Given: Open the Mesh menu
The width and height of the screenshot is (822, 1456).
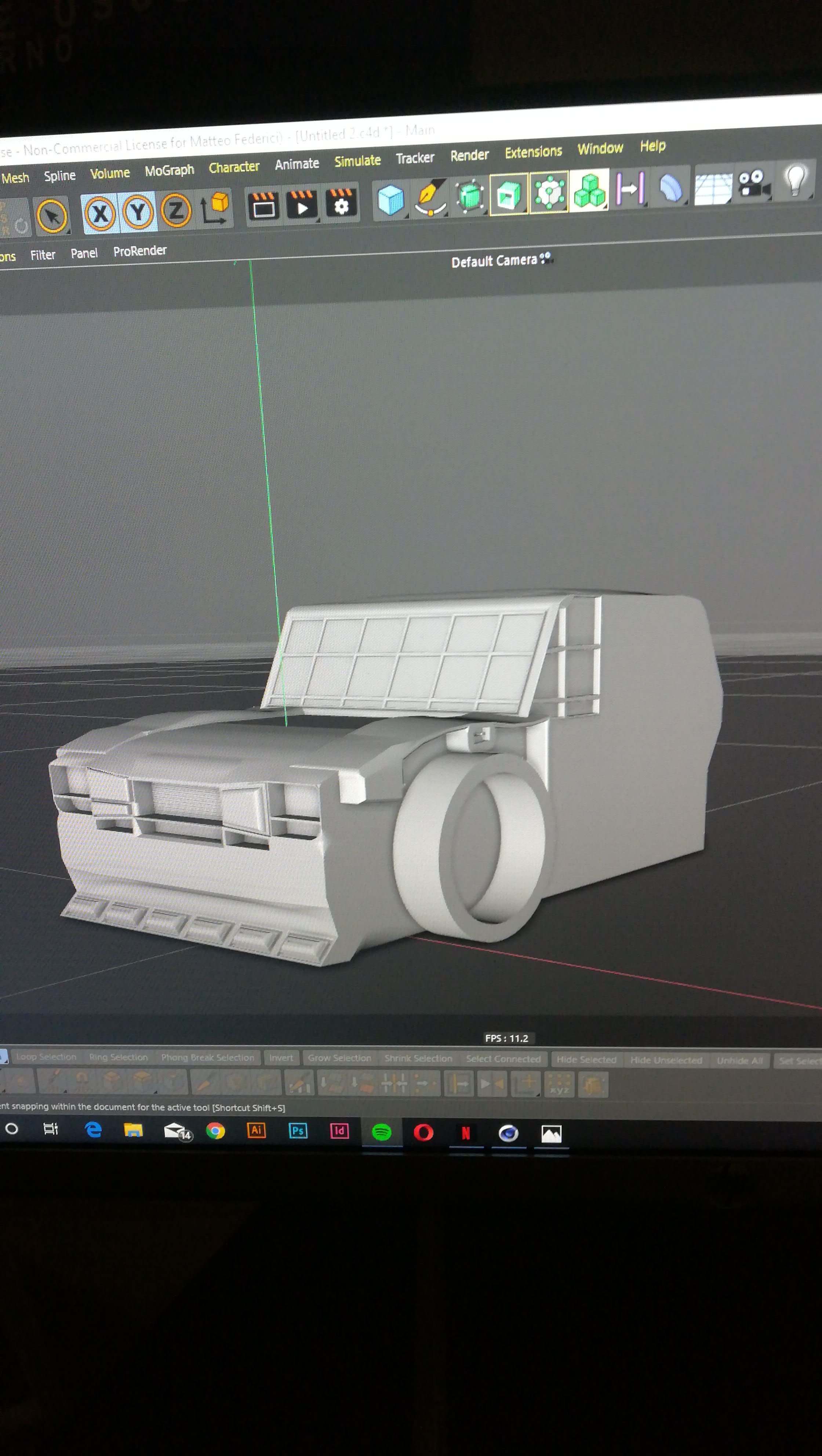Looking at the screenshot, I should tap(15, 178).
